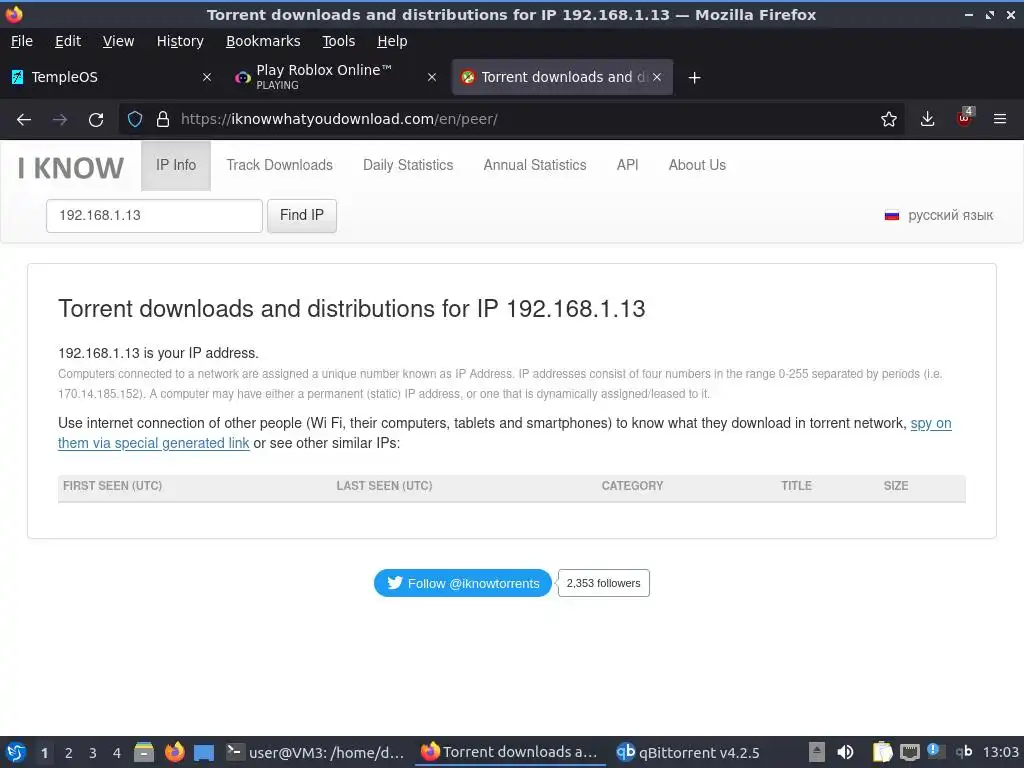Follow the spy on them link
The height and width of the screenshot is (768, 1024).
pos(931,423)
